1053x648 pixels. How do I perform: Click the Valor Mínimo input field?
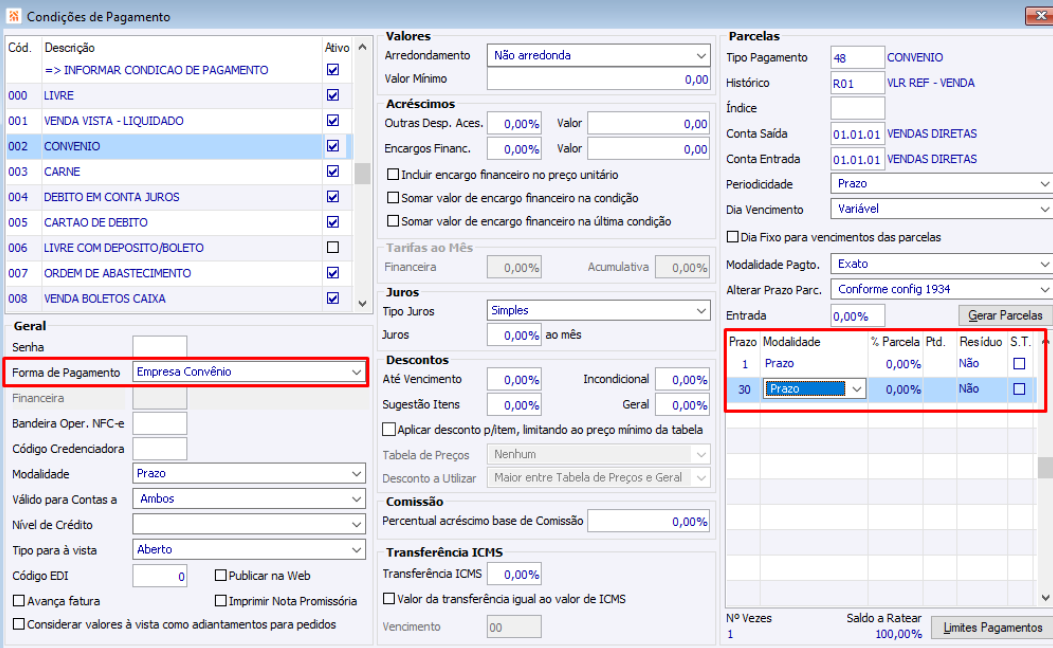pyautogui.click(x=599, y=79)
